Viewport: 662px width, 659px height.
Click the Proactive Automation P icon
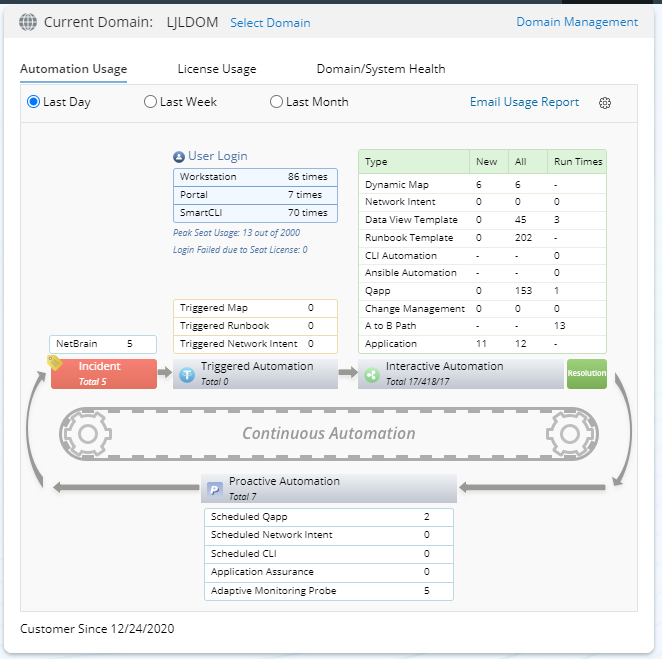click(214, 489)
